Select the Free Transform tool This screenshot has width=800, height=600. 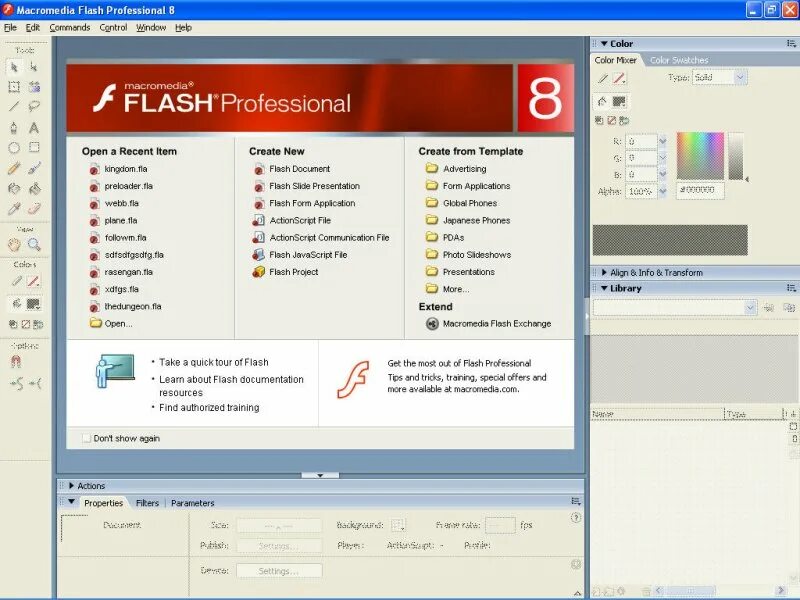[x=14, y=87]
